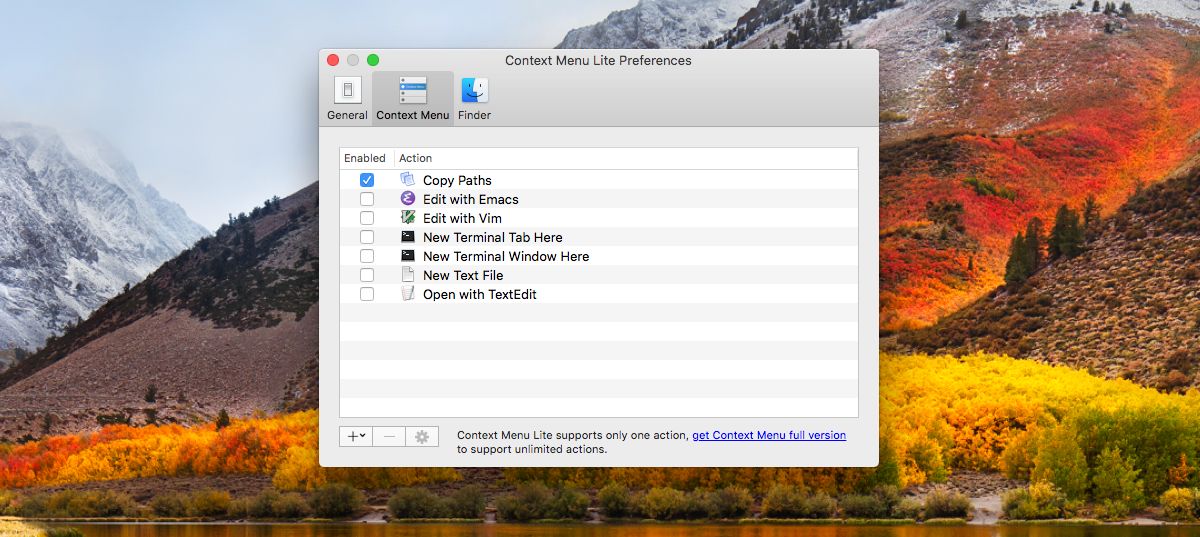Open the add action plus dropdown
The height and width of the screenshot is (537, 1200).
[356, 436]
